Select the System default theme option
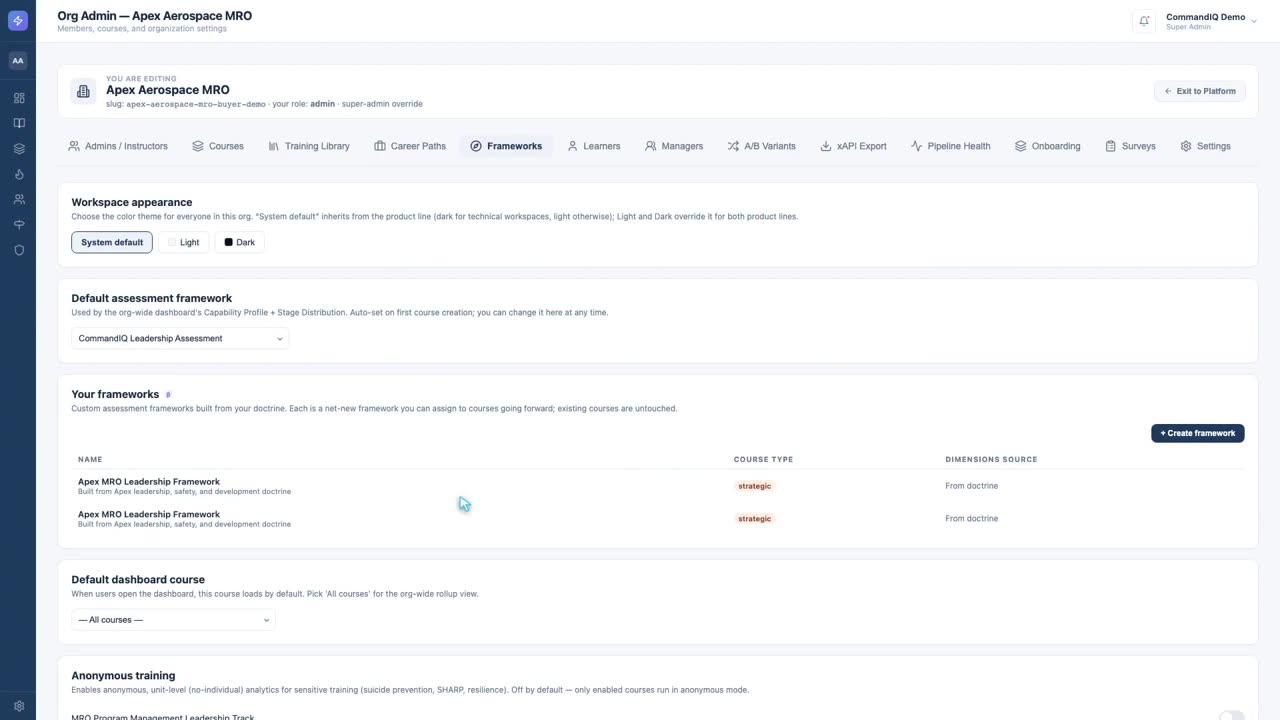Screen dimensions: 1280x720 (x=112, y=242)
